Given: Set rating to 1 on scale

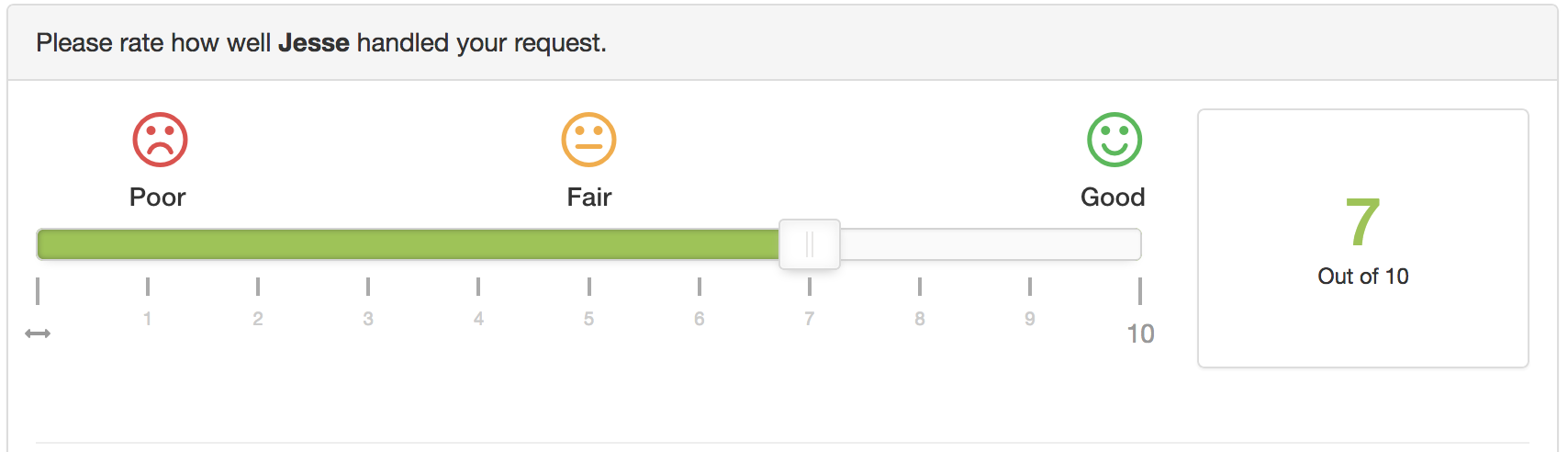Looking at the screenshot, I should [x=147, y=319].
